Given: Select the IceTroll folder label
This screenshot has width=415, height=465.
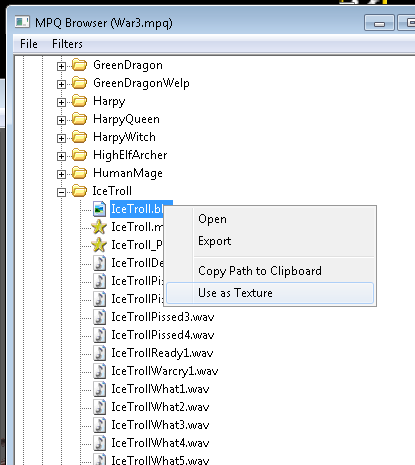Looking at the screenshot, I should point(112,191).
